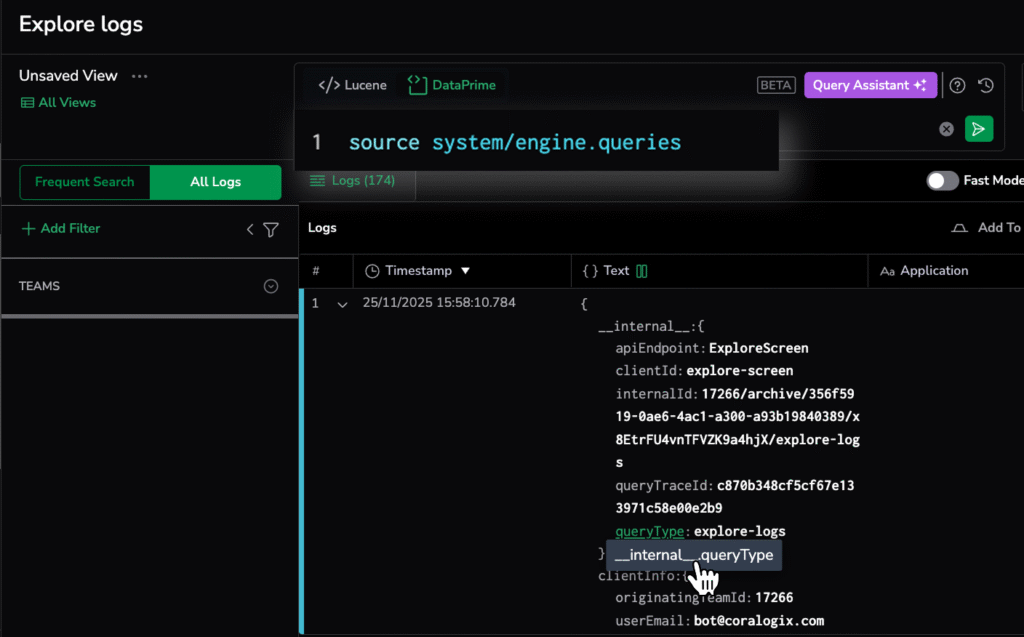
Task: Select the Logs (174) tab
Action: pyautogui.click(x=352, y=181)
